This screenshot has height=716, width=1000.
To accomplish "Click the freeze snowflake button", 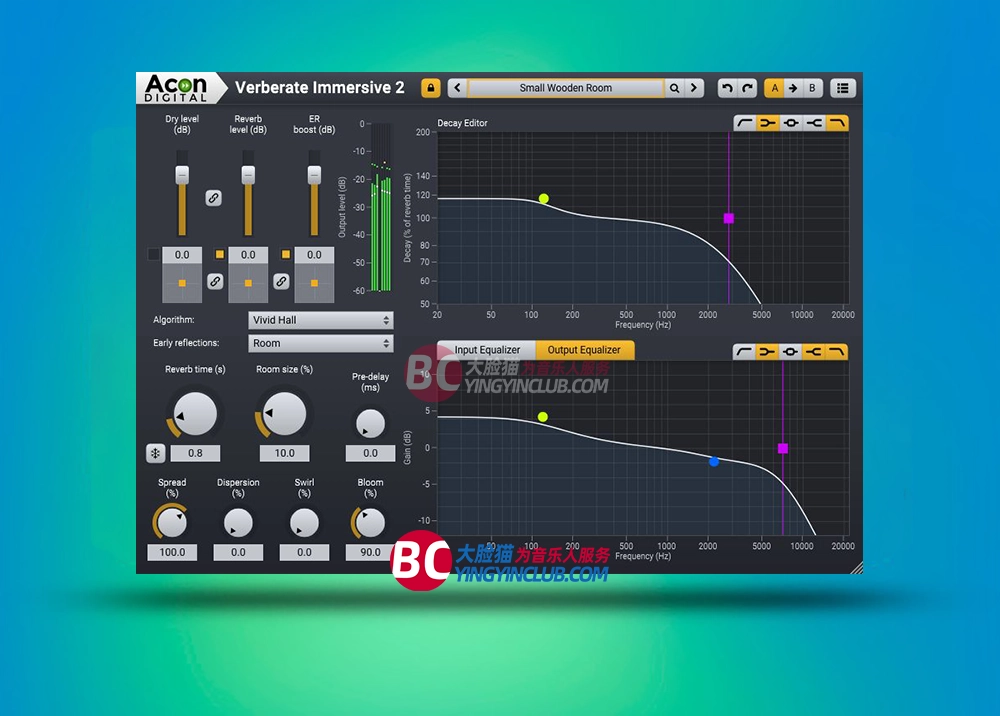I will click(156, 453).
